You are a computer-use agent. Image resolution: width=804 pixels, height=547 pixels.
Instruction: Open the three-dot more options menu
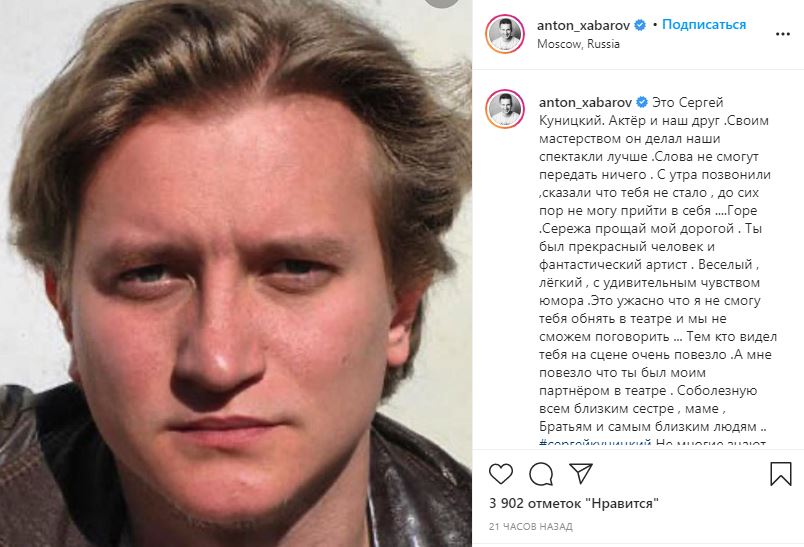pyautogui.click(x=782, y=34)
